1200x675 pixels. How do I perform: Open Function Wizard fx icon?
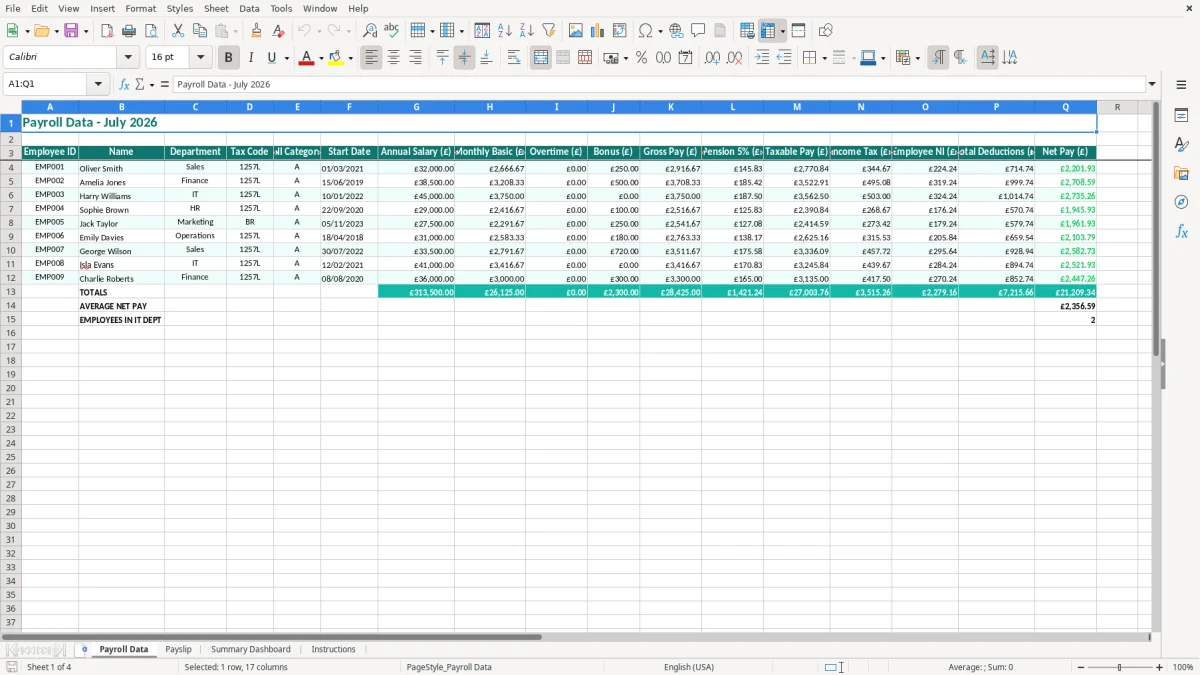[x=125, y=85]
